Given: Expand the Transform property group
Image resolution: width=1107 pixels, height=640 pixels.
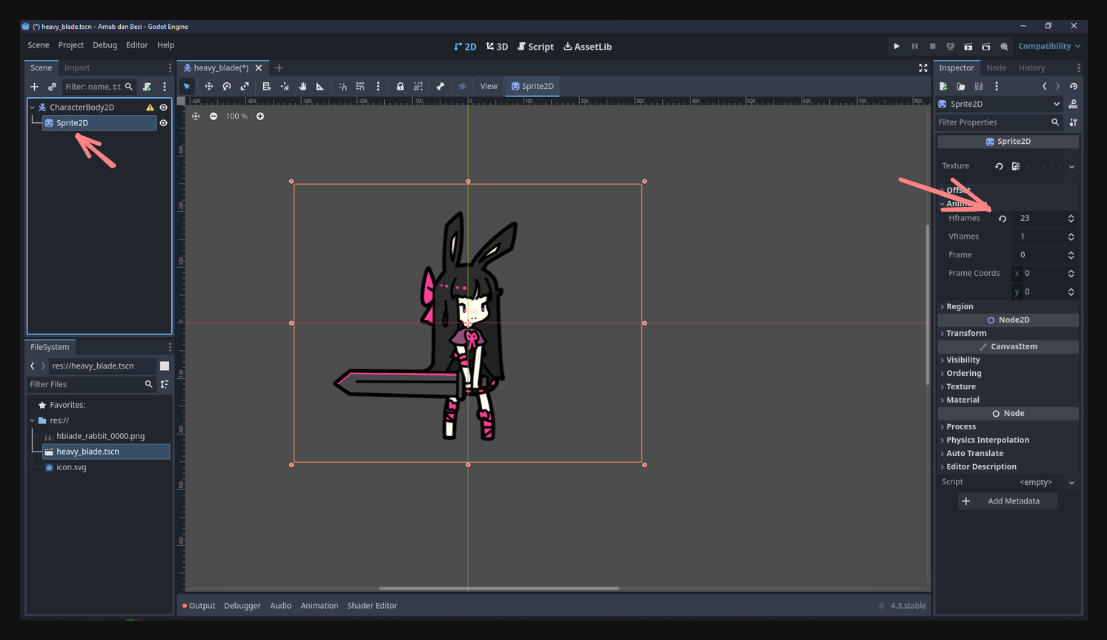Looking at the screenshot, I should (x=966, y=333).
